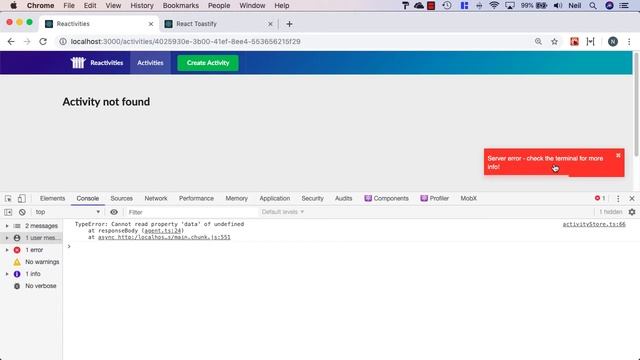
Task: Open the agent.ts:24 source link
Action: point(163,231)
